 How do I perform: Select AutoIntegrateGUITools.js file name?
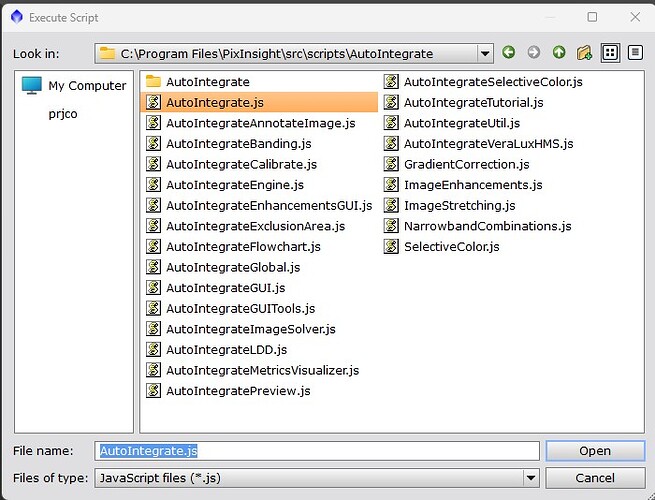tap(241, 309)
